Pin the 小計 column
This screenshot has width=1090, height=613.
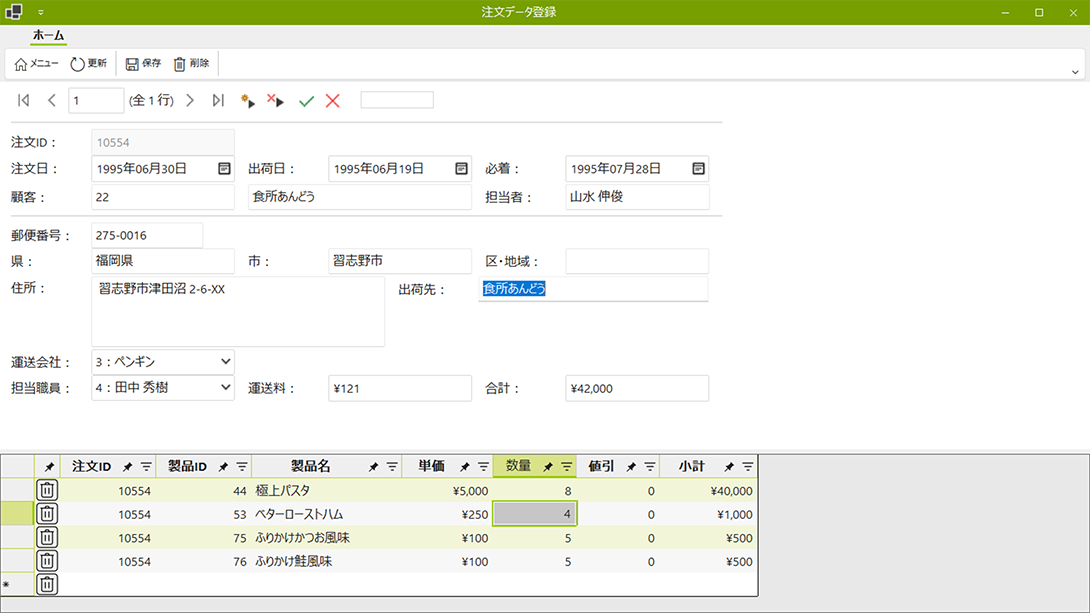pos(729,467)
